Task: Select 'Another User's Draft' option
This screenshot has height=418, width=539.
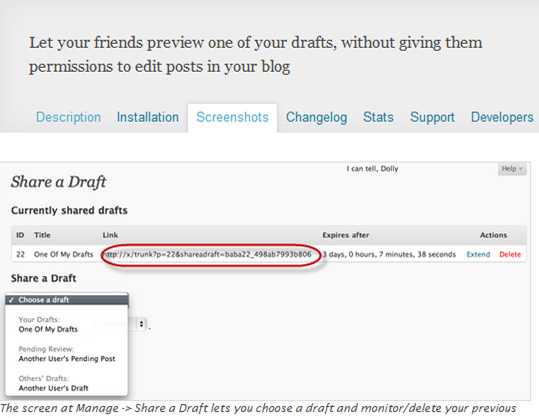Action: coord(54,388)
